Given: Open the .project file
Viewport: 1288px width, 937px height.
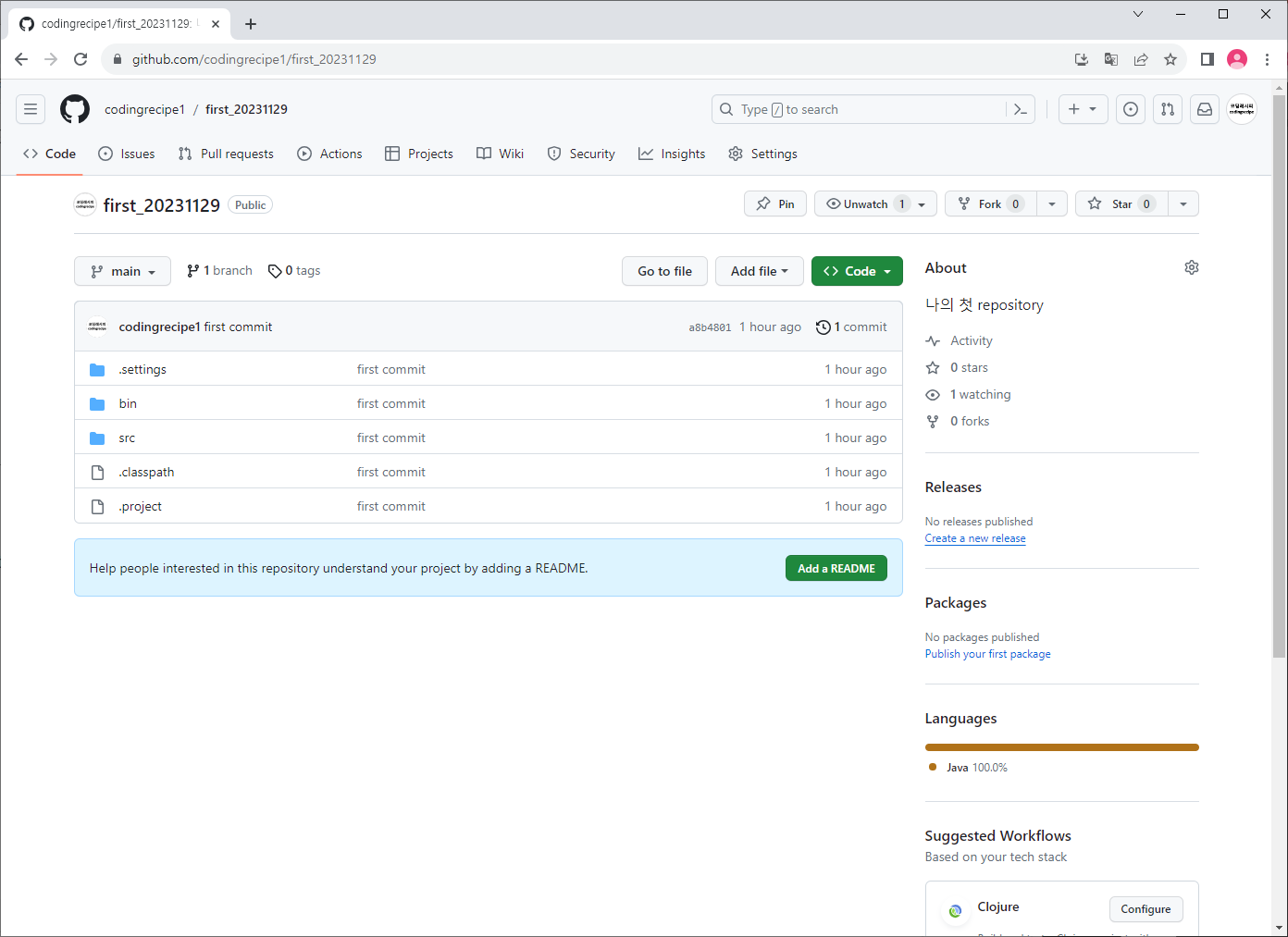Looking at the screenshot, I should click(140, 506).
